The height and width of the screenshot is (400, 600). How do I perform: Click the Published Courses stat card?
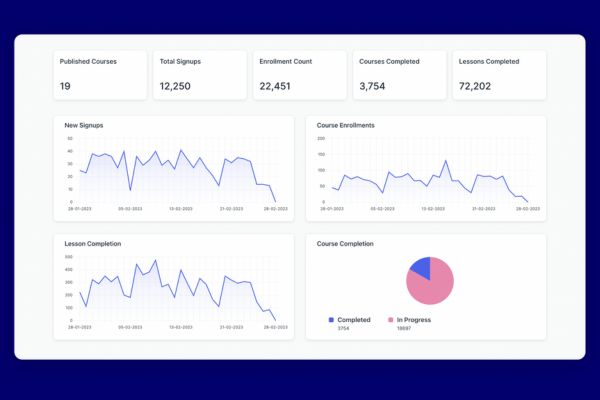click(99, 75)
